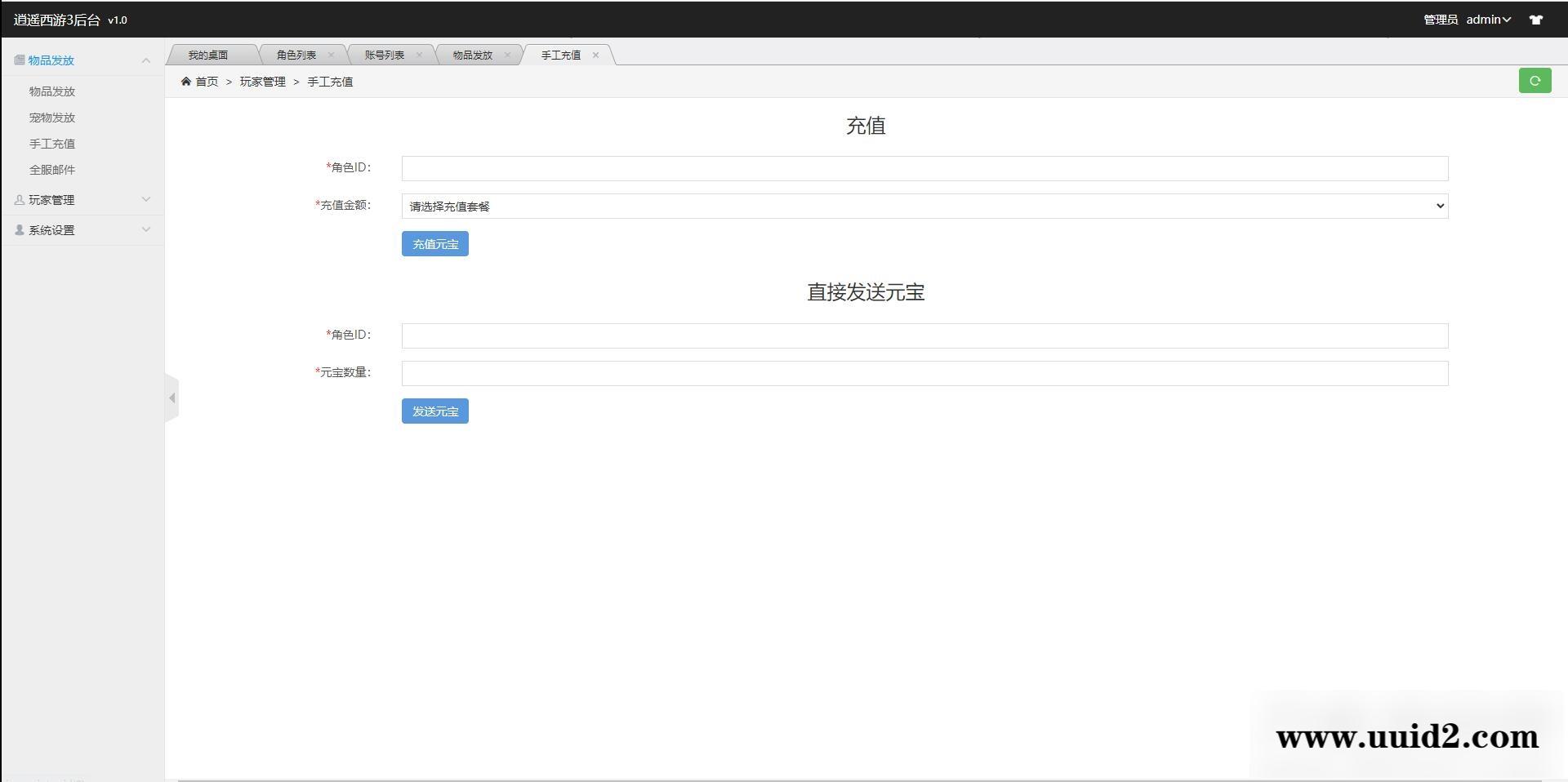Viewport: 1568px width, 782px height.
Task: Click the 系统设置 person icon in sidebar
Action: (x=18, y=229)
